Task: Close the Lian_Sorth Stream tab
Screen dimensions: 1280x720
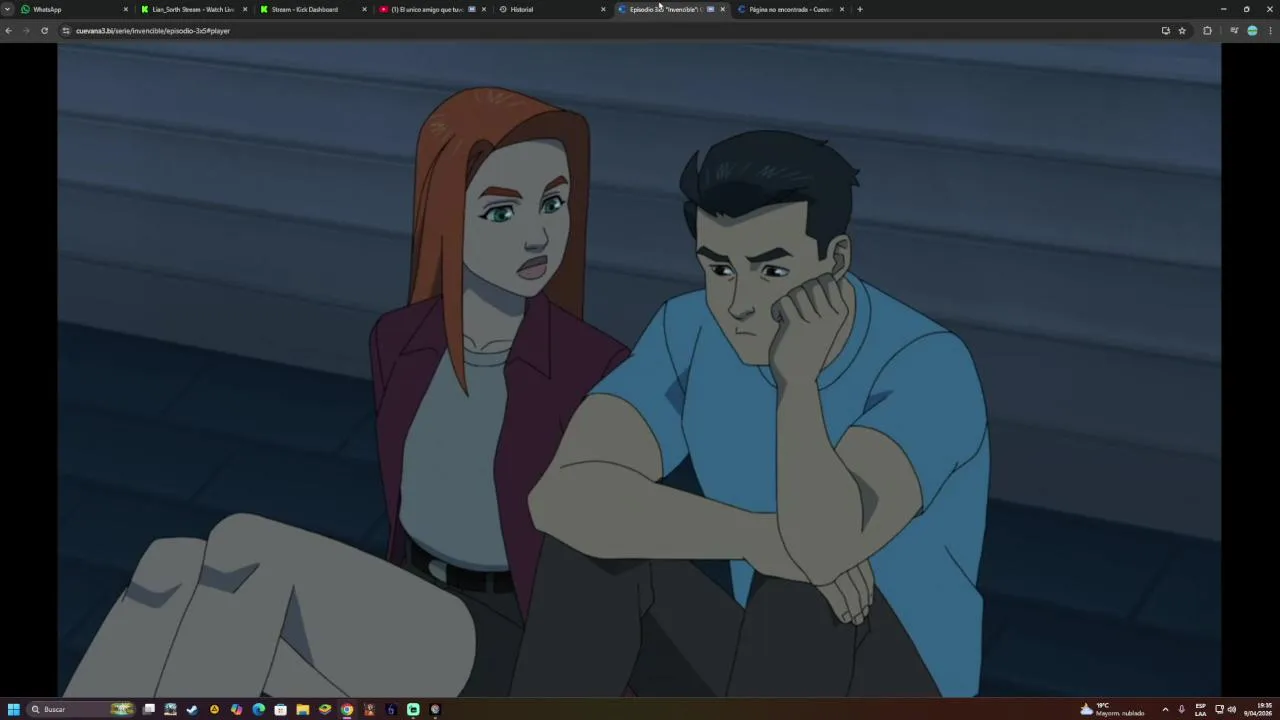Action: [x=245, y=9]
